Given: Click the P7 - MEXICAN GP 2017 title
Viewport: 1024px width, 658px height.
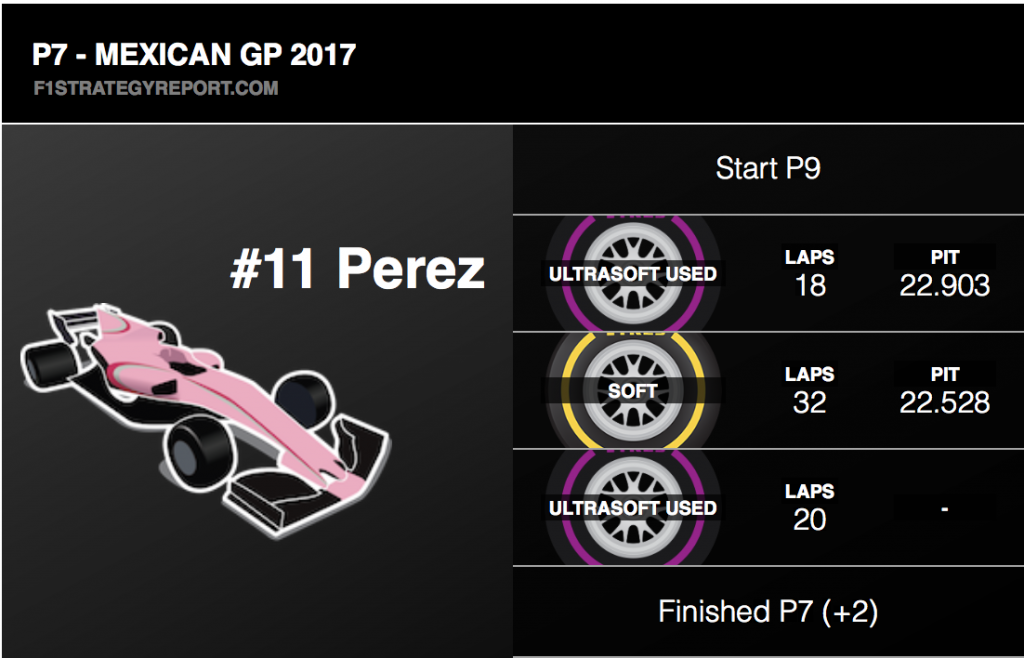Looking at the screenshot, I should [x=194, y=55].
